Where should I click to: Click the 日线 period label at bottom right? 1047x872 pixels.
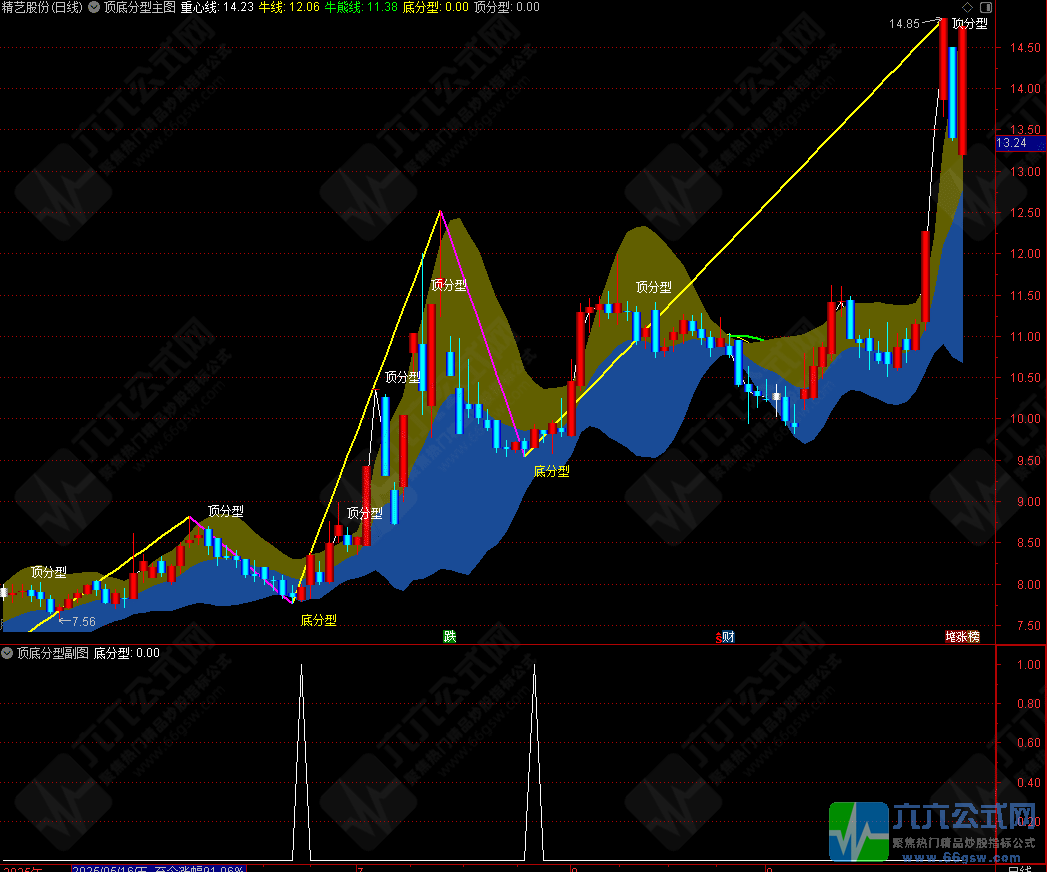coord(1020,868)
